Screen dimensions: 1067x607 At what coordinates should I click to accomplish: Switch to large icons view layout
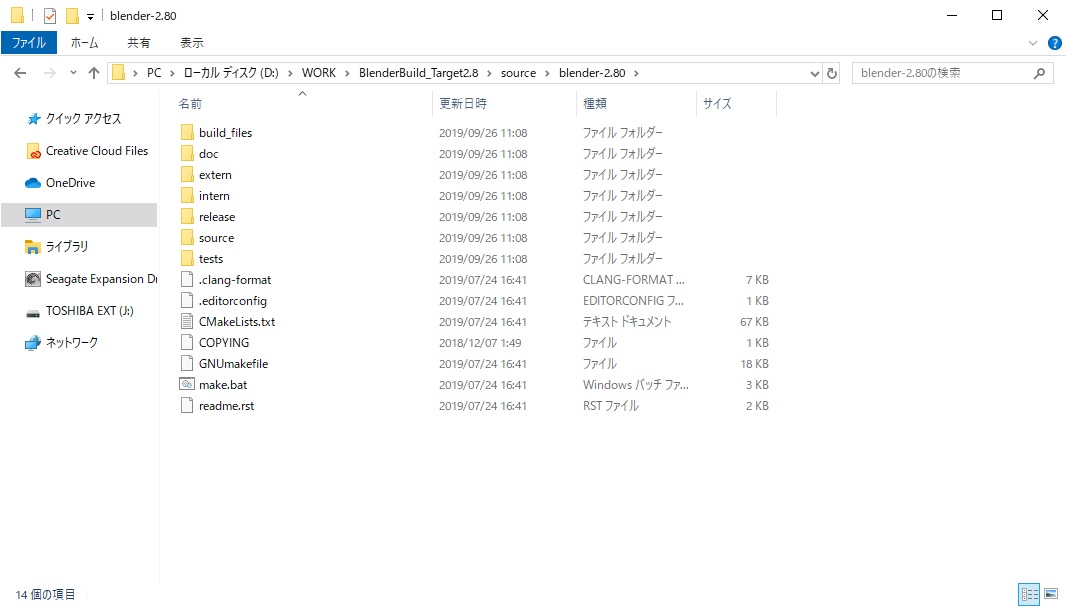point(1051,594)
